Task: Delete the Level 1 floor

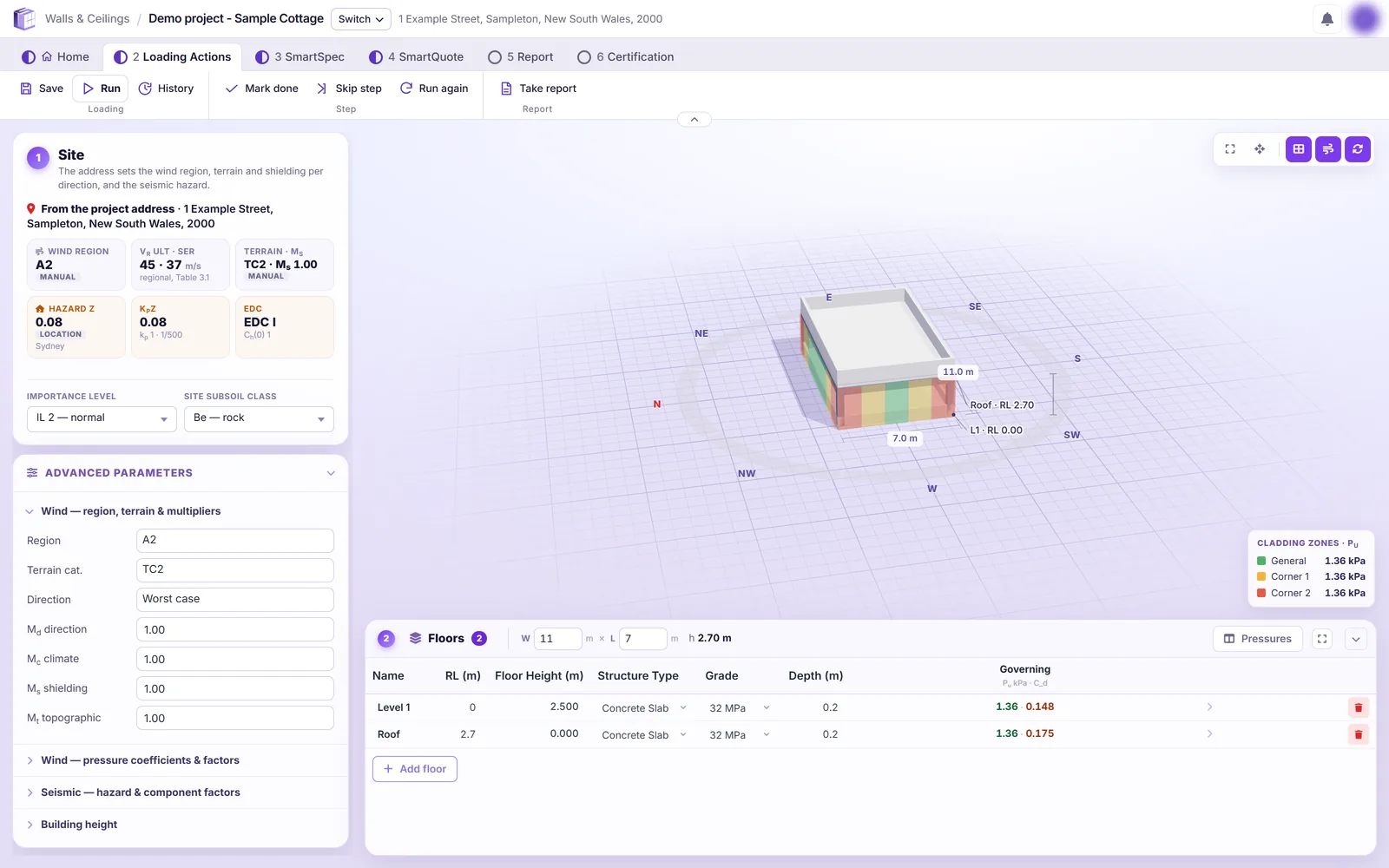Action: coord(1359,707)
